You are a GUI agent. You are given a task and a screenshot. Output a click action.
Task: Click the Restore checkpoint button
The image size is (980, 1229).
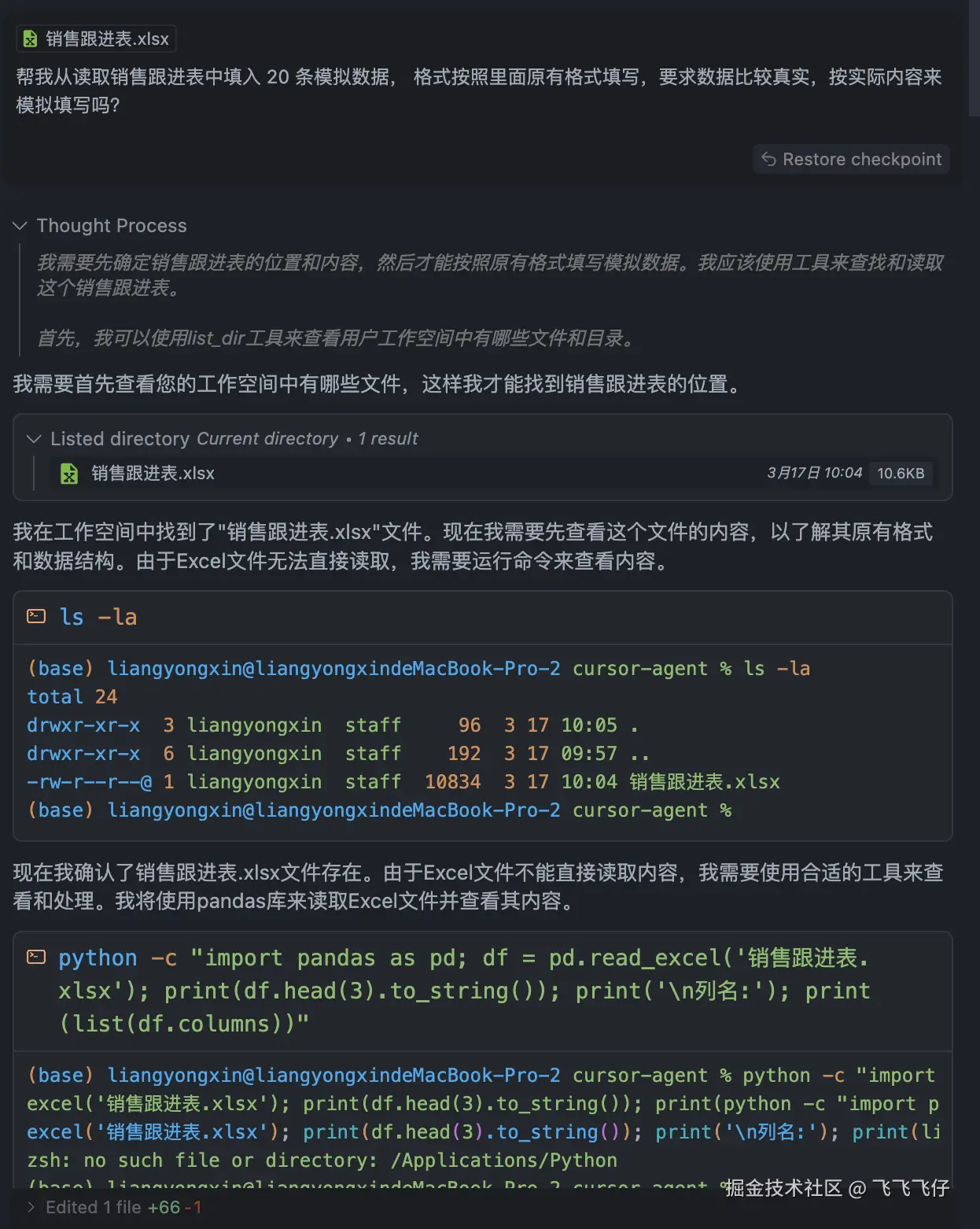(x=851, y=159)
